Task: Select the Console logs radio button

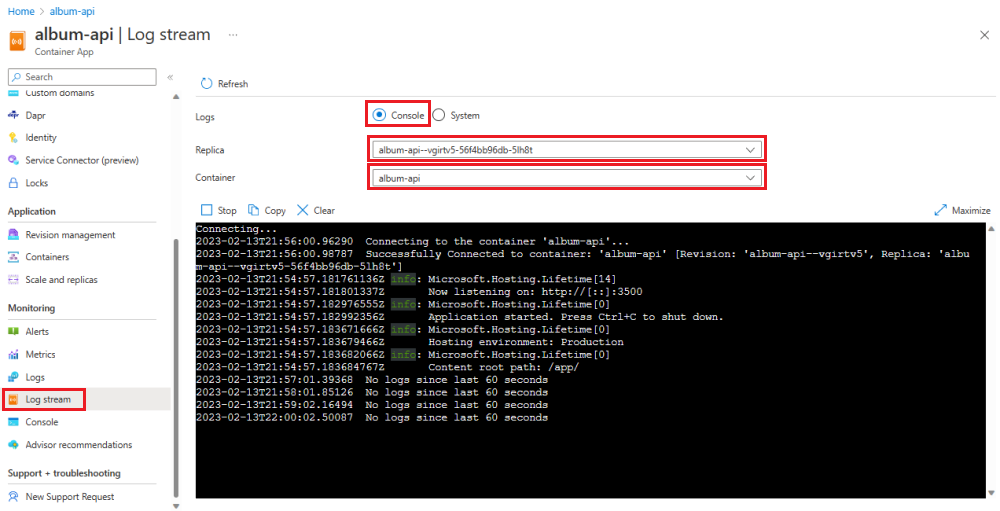Action: [x=379, y=115]
